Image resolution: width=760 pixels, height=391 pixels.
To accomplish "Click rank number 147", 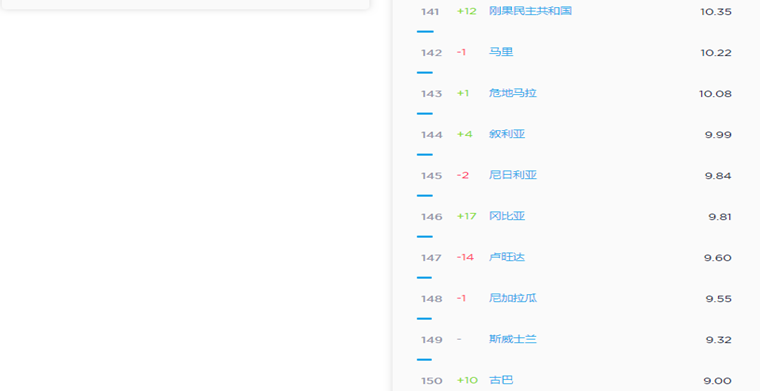I will (431, 258).
